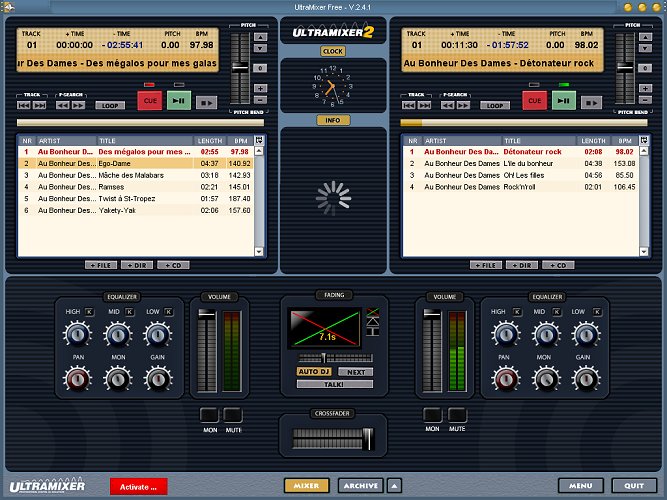Show the CLOCK display
The image size is (667, 500).
pyautogui.click(x=333, y=51)
